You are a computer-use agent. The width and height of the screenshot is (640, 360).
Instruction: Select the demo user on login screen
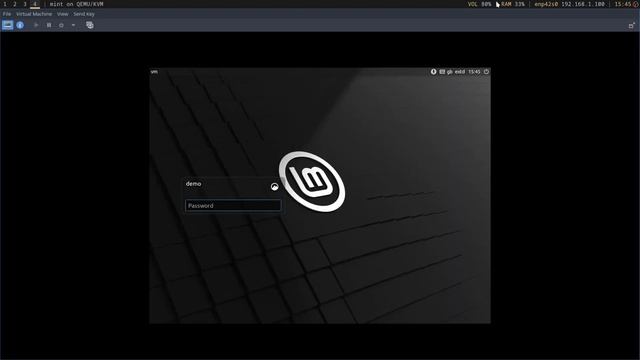tap(193, 184)
